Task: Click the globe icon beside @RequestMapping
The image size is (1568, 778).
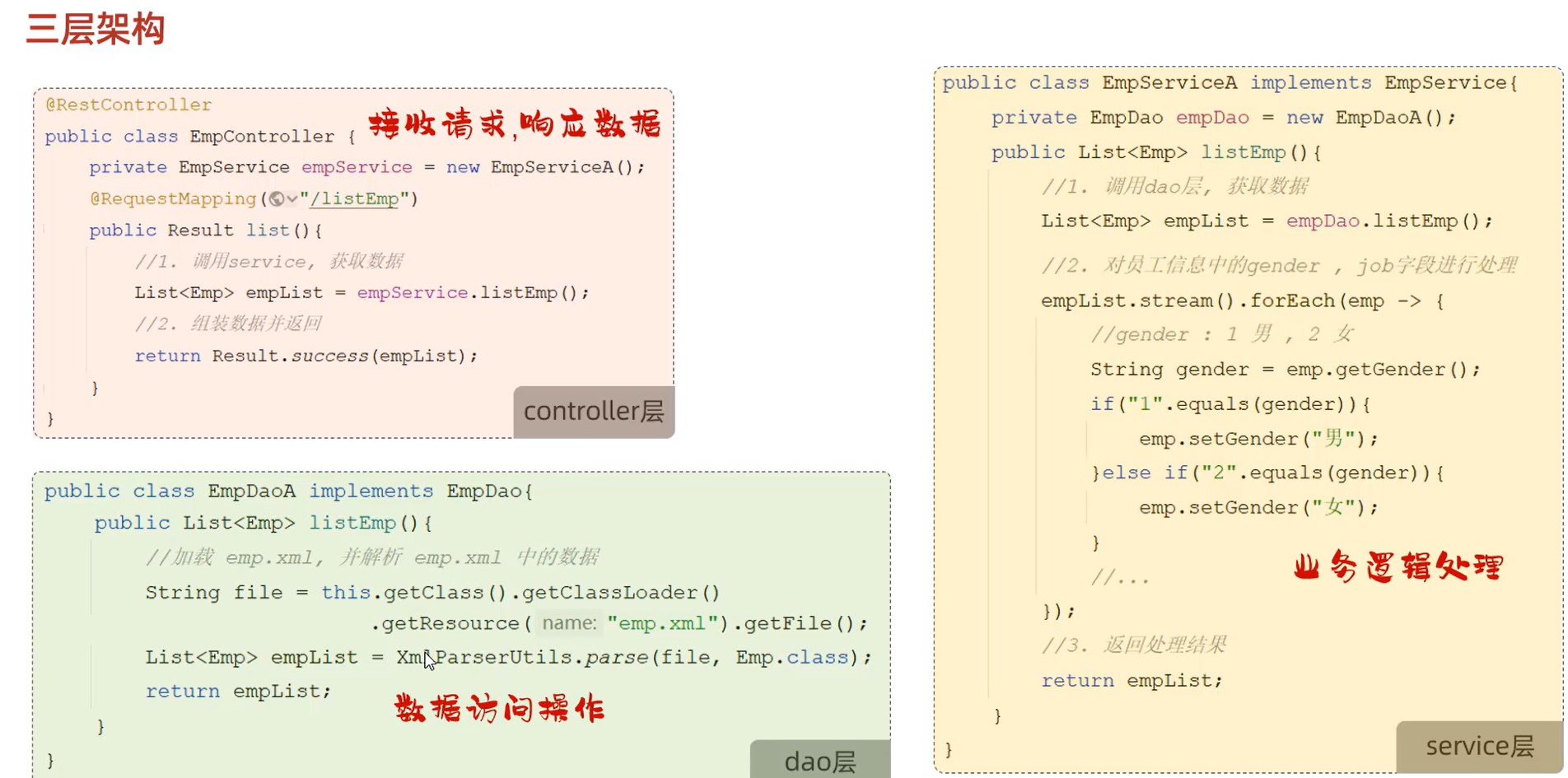Action: pyautogui.click(x=276, y=198)
